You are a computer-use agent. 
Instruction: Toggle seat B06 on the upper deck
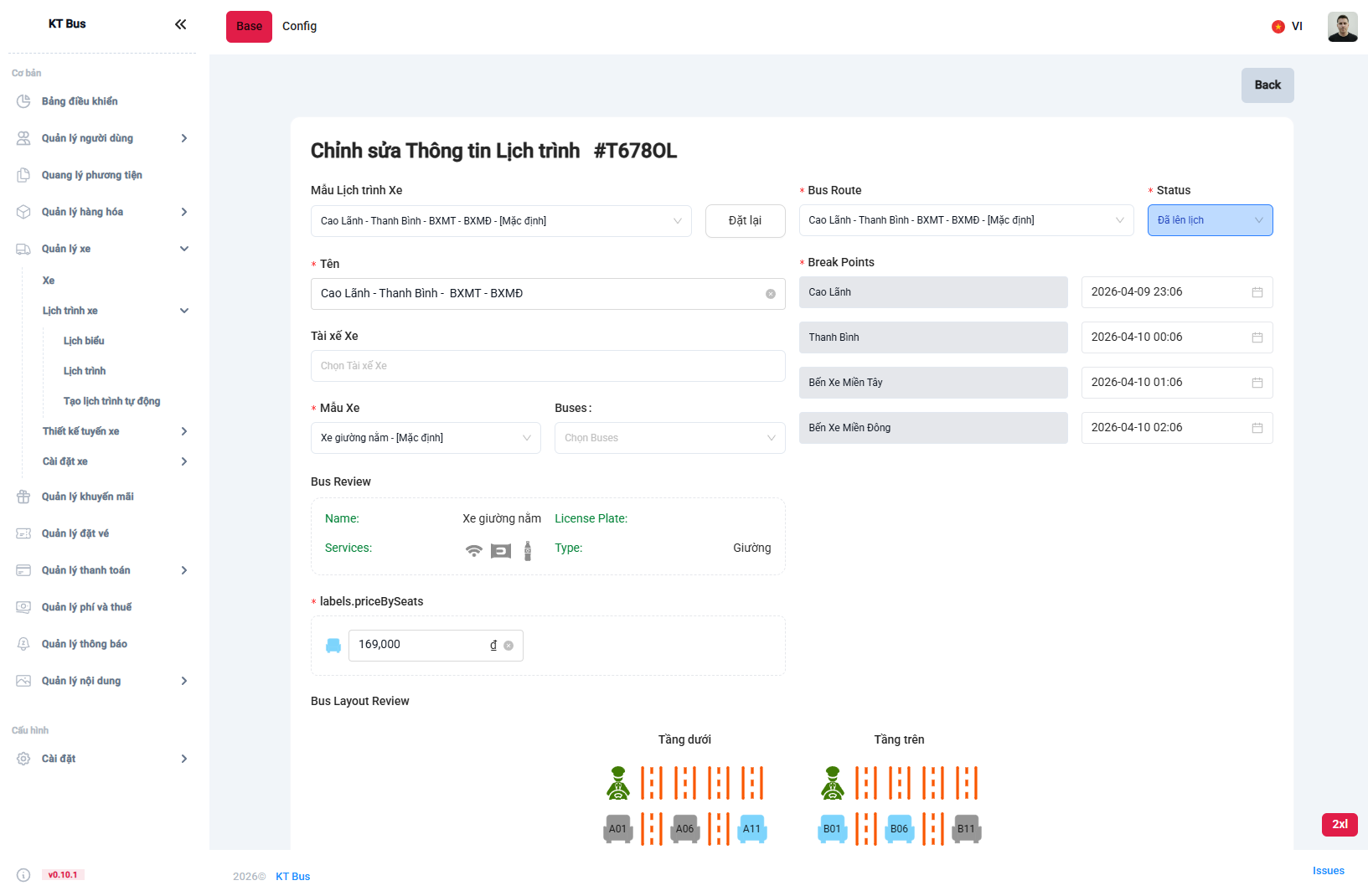(899, 829)
